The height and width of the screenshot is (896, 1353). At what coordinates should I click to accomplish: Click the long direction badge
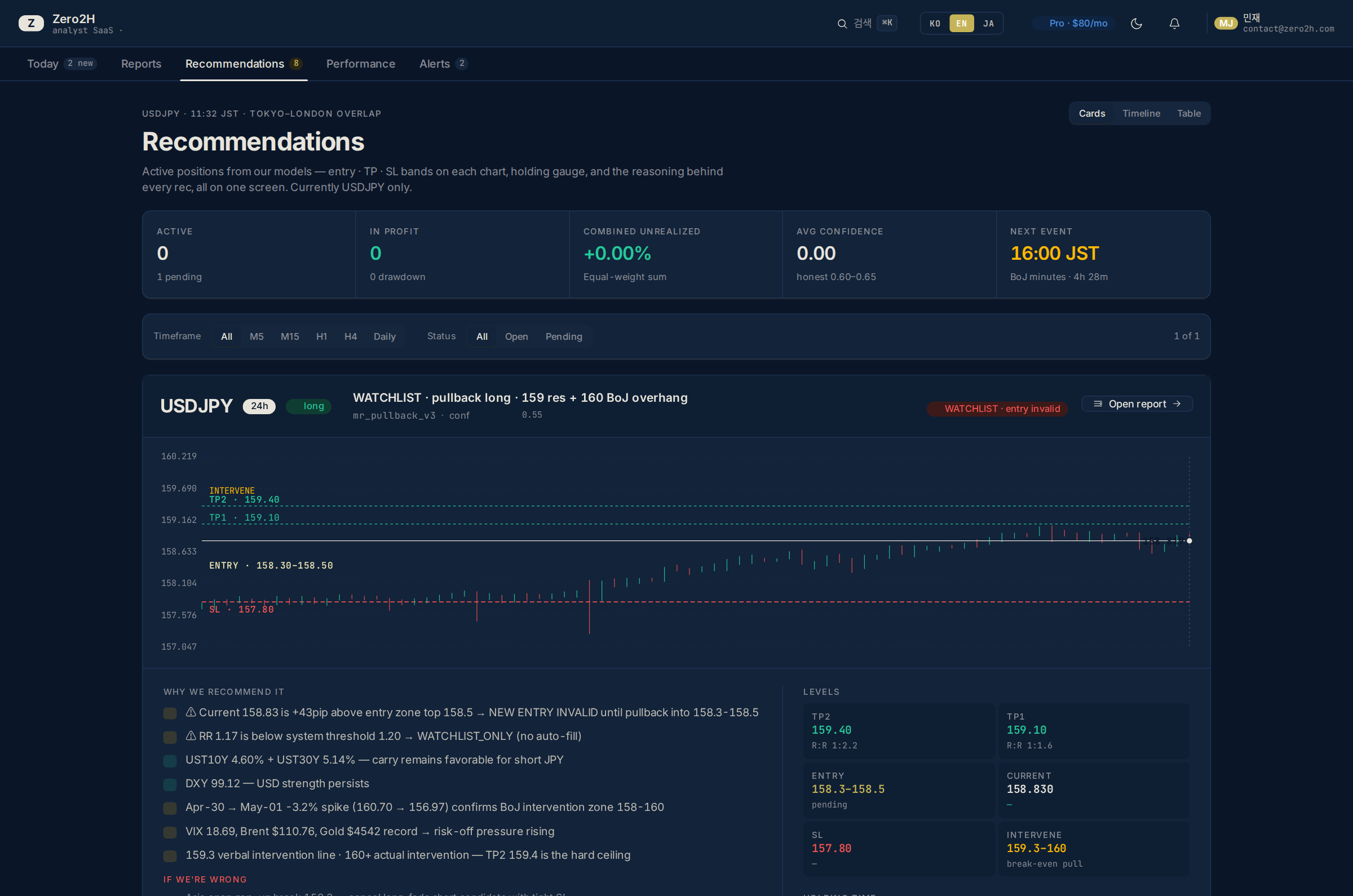coord(309,406)
